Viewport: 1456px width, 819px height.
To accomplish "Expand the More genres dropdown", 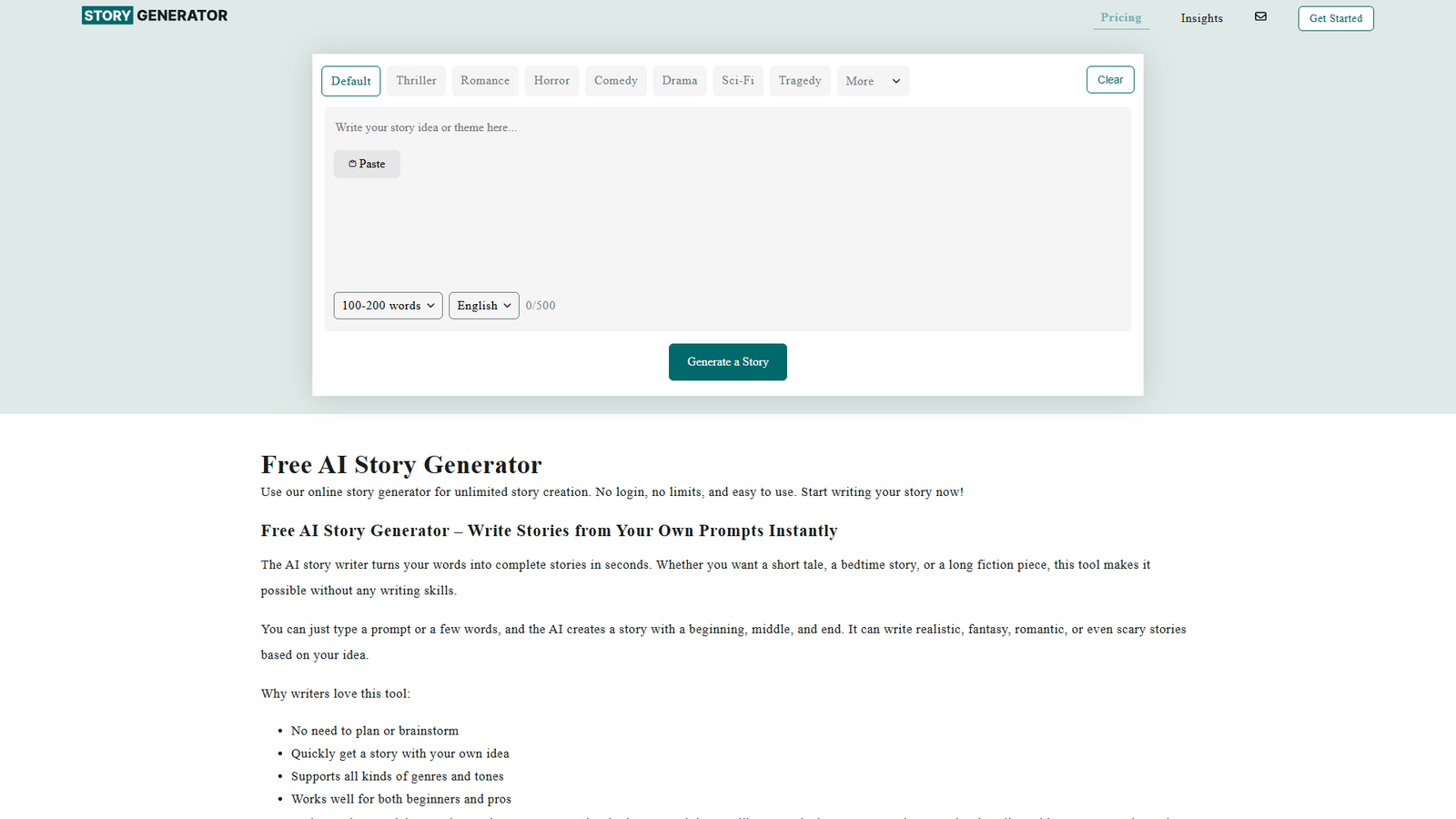I will point(873,81).
